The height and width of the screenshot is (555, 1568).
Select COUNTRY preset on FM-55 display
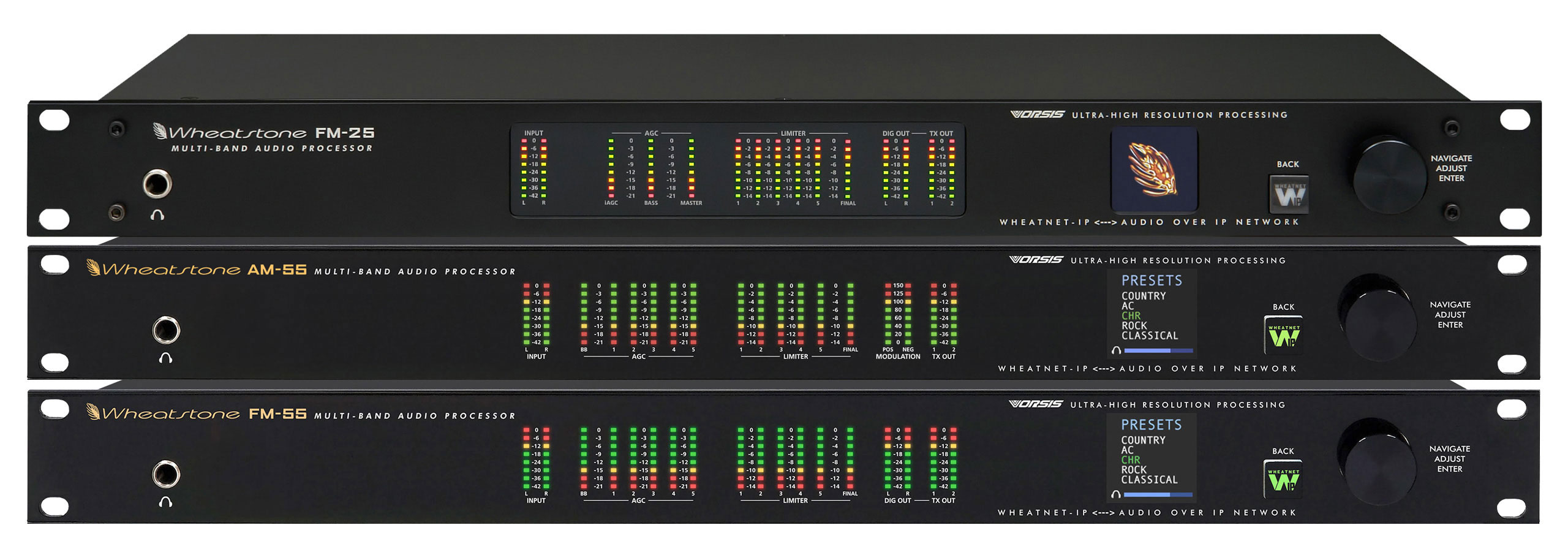point(1143,440)
